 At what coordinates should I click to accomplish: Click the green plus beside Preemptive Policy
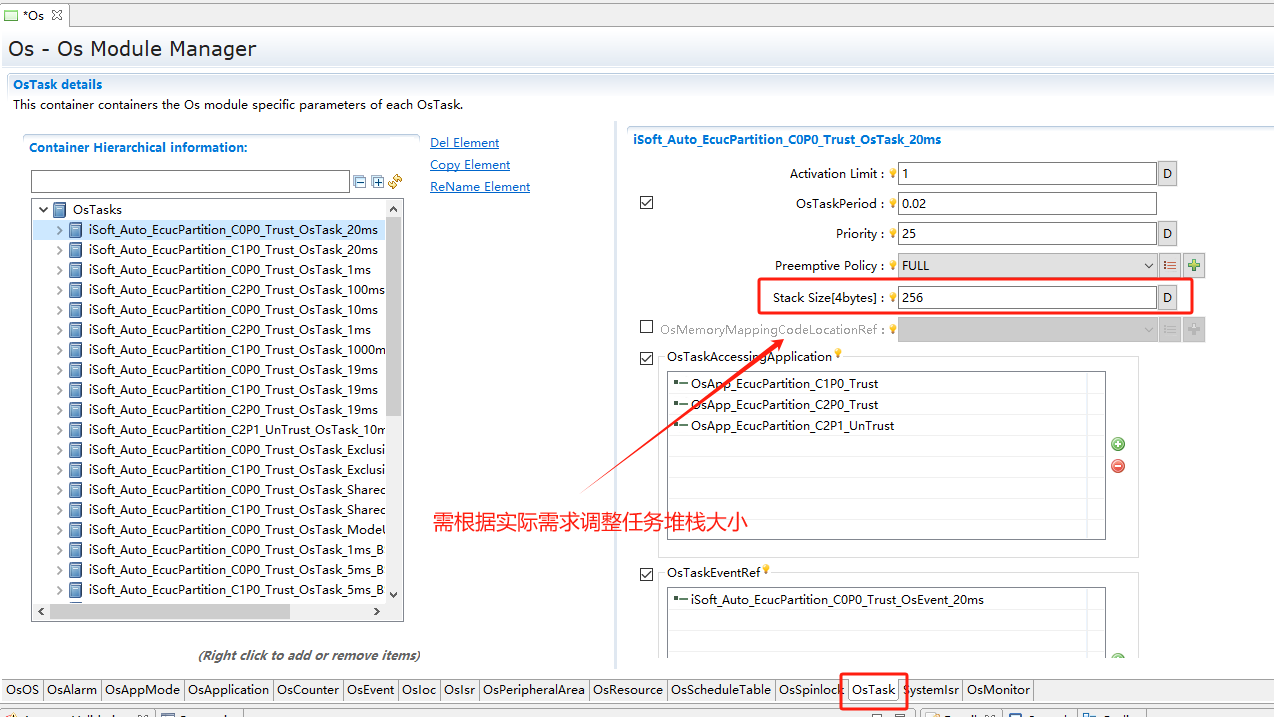(x=1193, y=266)
